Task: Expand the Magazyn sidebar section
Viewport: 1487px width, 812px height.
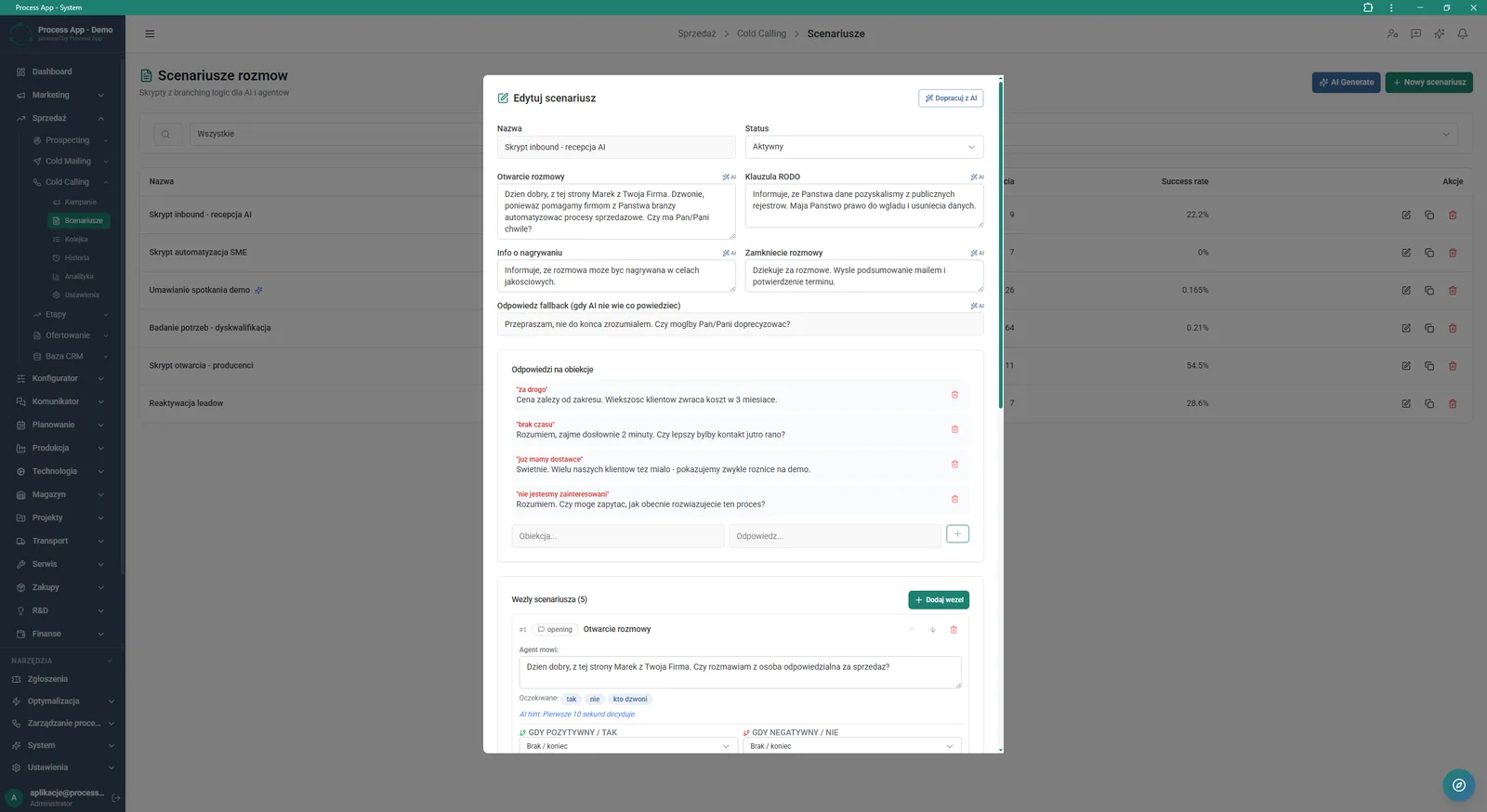Action: 61,494
